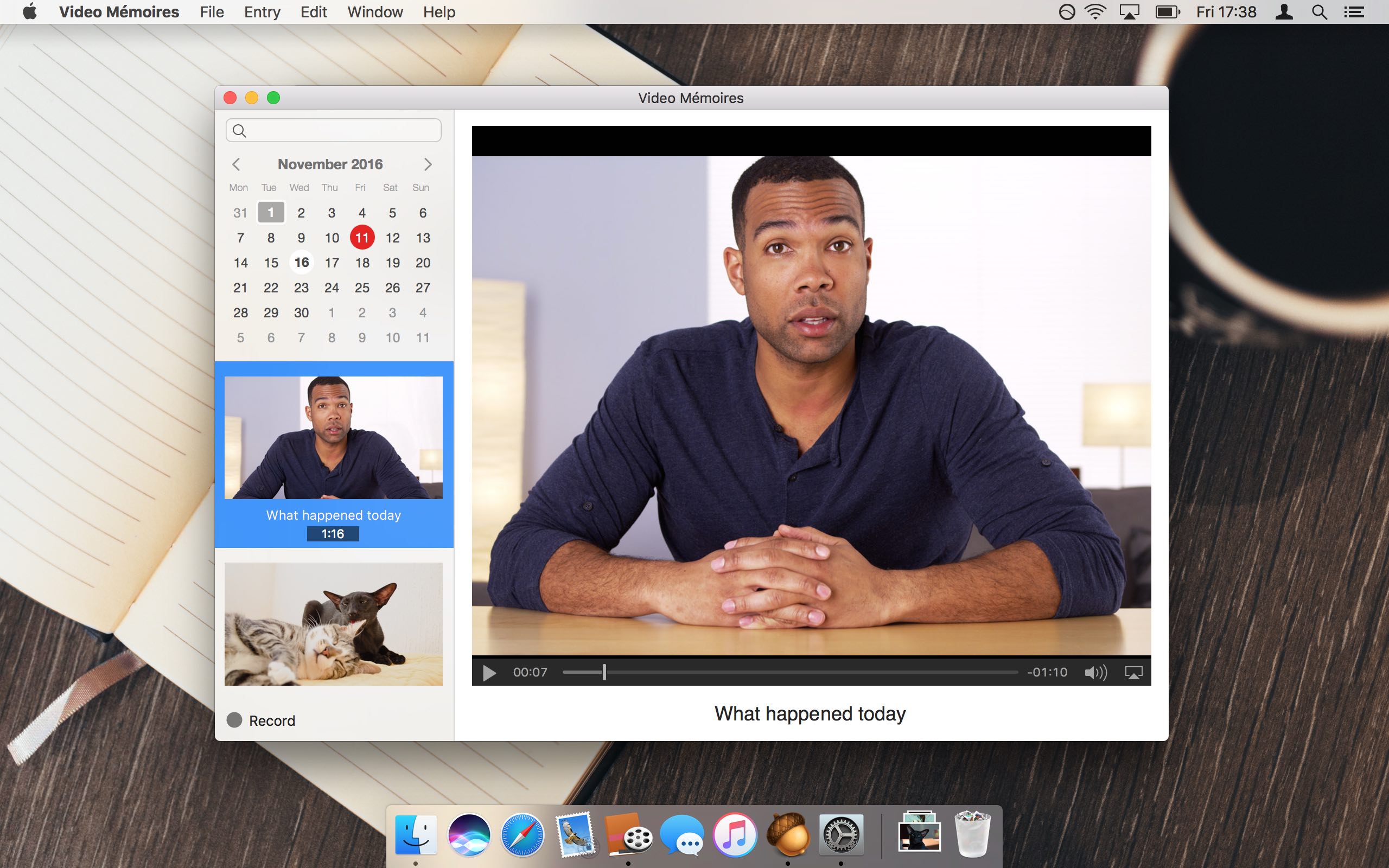The width and height of the screenshot is (1389, 868).
Task: Open the Edit menu
Action: [313, 11]
